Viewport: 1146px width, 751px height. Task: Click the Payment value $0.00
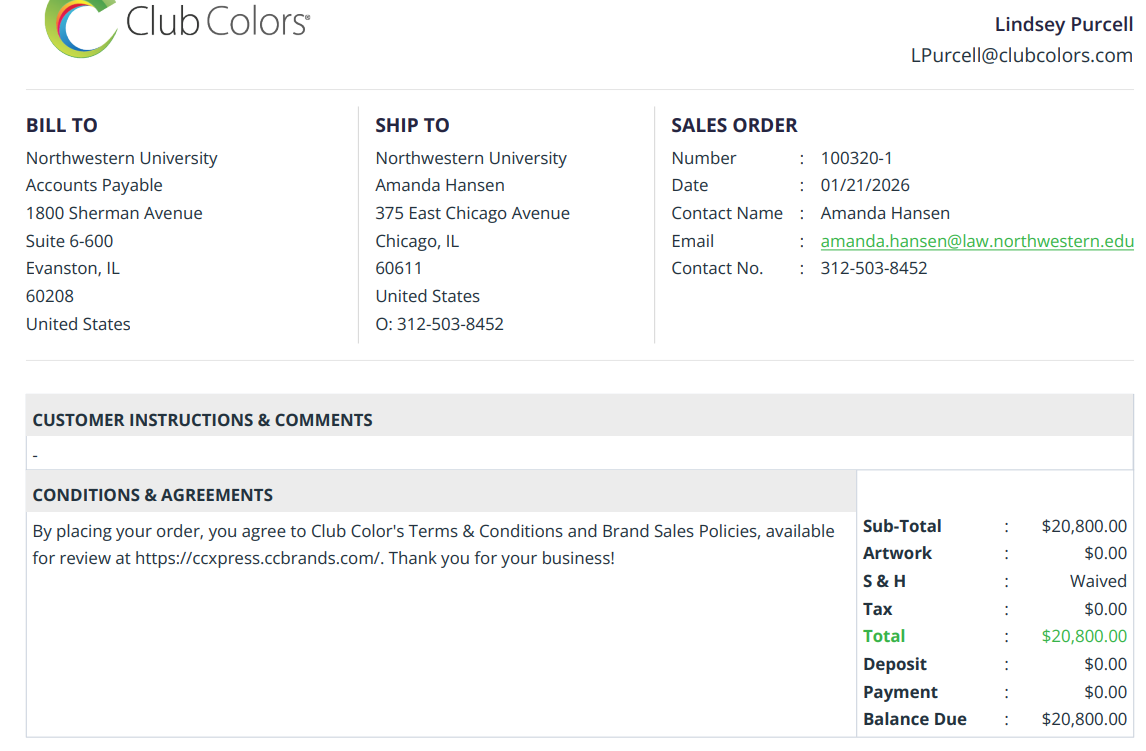point(1106,692)
